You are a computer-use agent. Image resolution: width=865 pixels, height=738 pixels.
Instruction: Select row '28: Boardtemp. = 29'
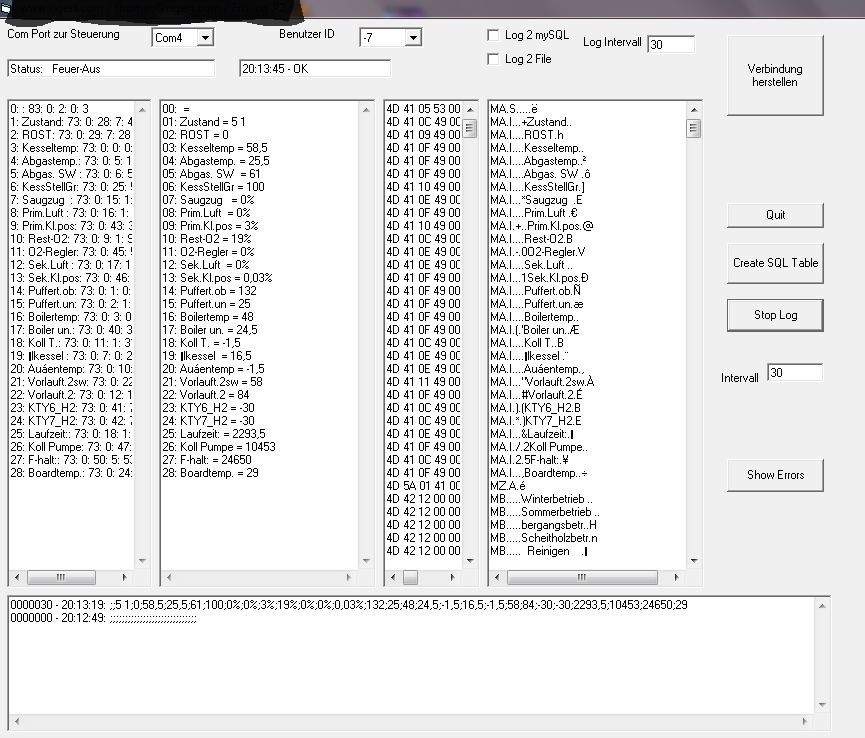tap(210, 473)
